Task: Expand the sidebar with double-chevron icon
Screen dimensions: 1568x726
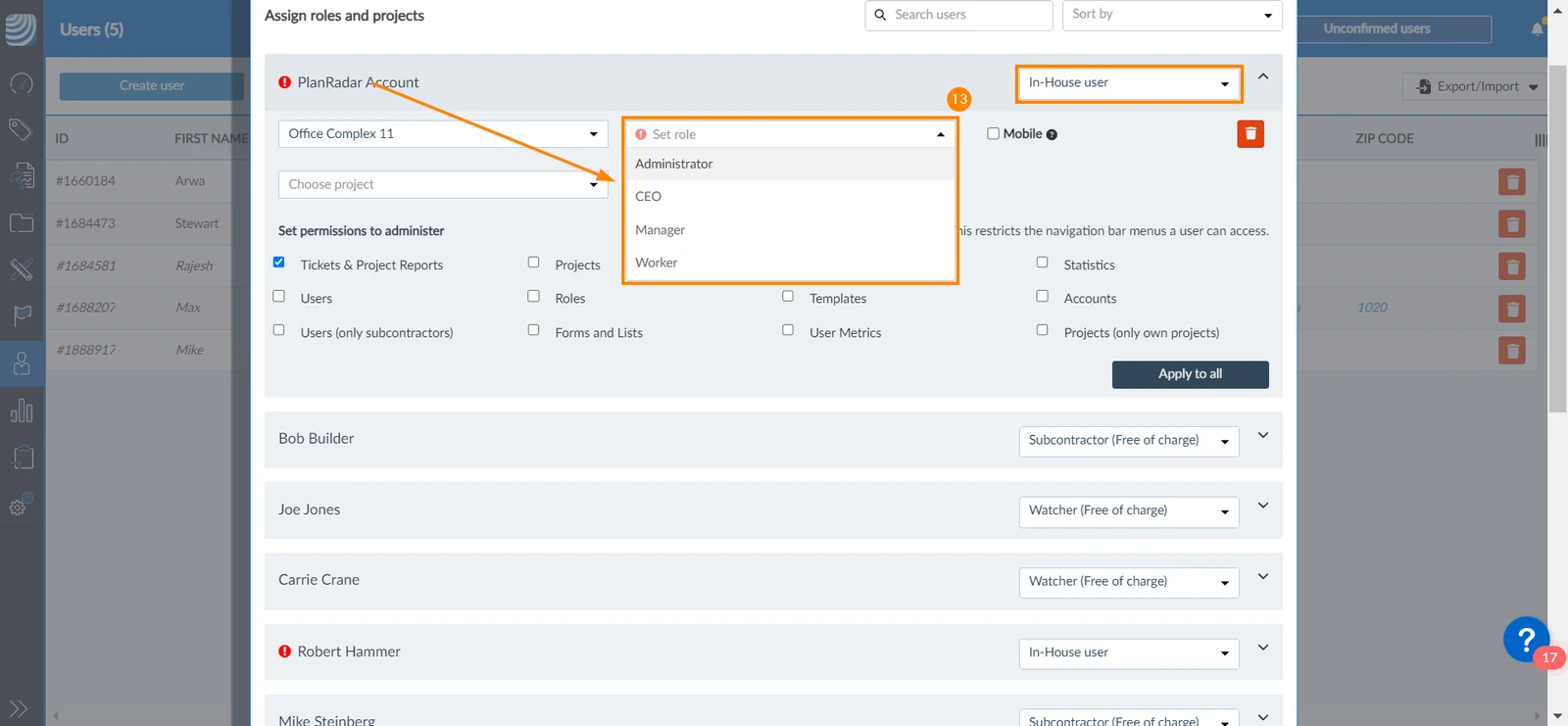Action: (18, 708)
